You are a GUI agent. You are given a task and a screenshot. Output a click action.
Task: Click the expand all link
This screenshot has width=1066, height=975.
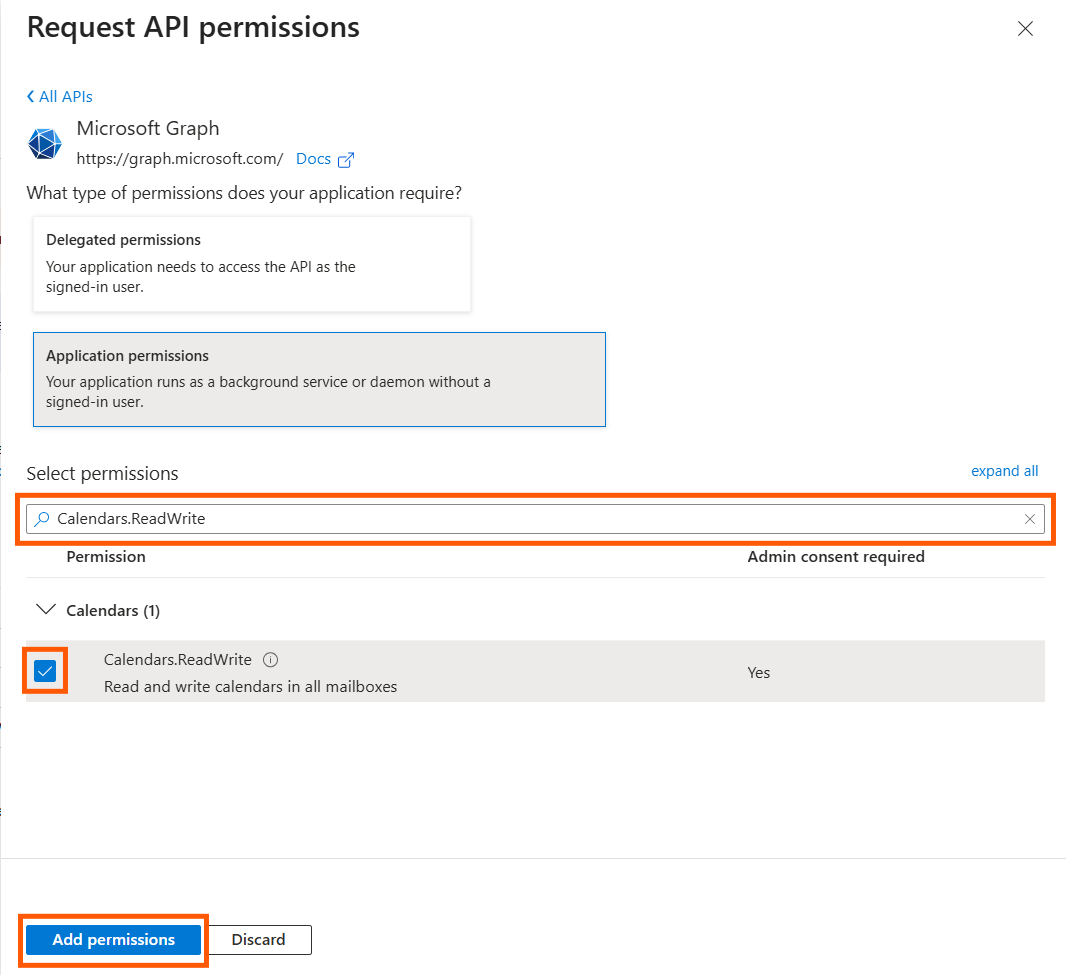tap(1004, 471)
